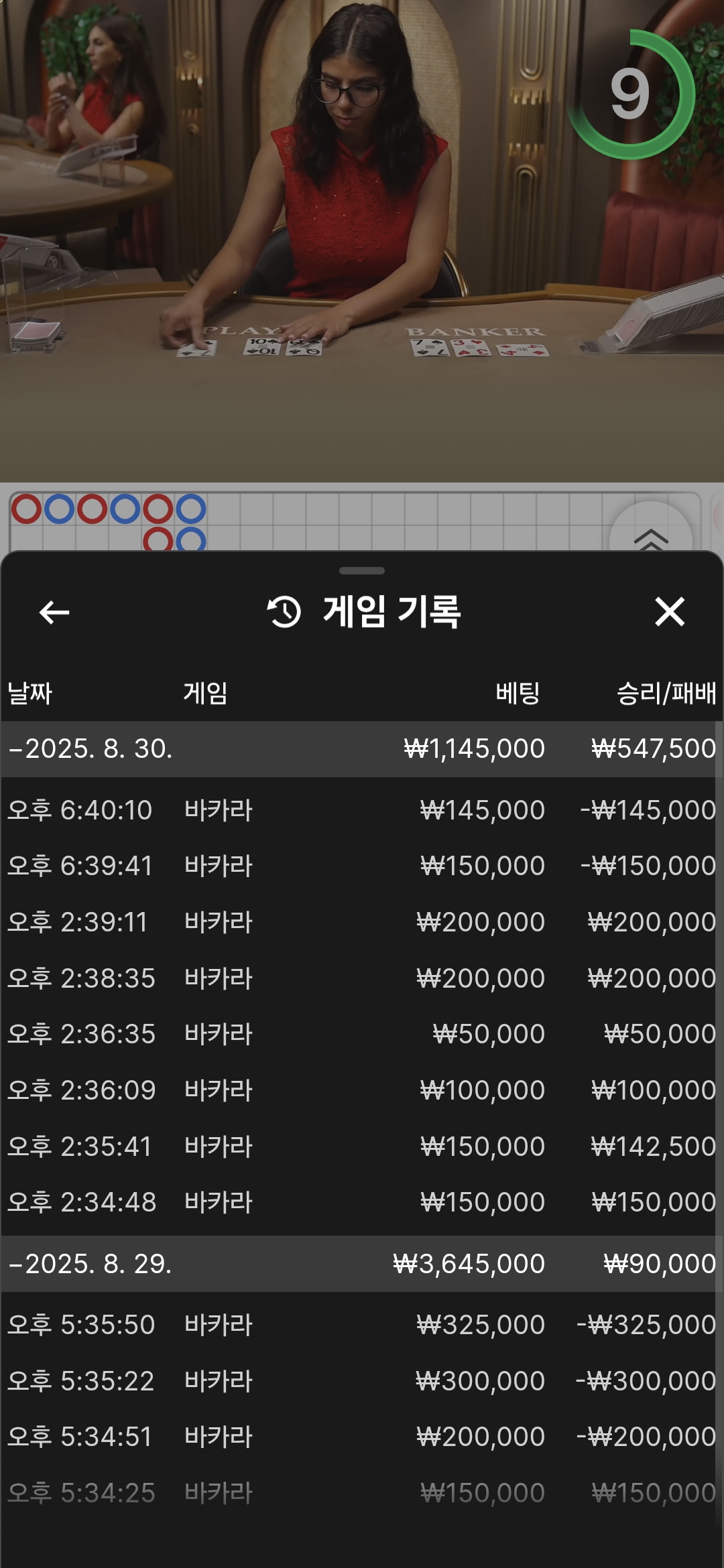Tap the green countdown timer showing 9
Image resolution: width=724 pixels, height=1568 pixels.
pyautogui.click(x=630, y=94)
